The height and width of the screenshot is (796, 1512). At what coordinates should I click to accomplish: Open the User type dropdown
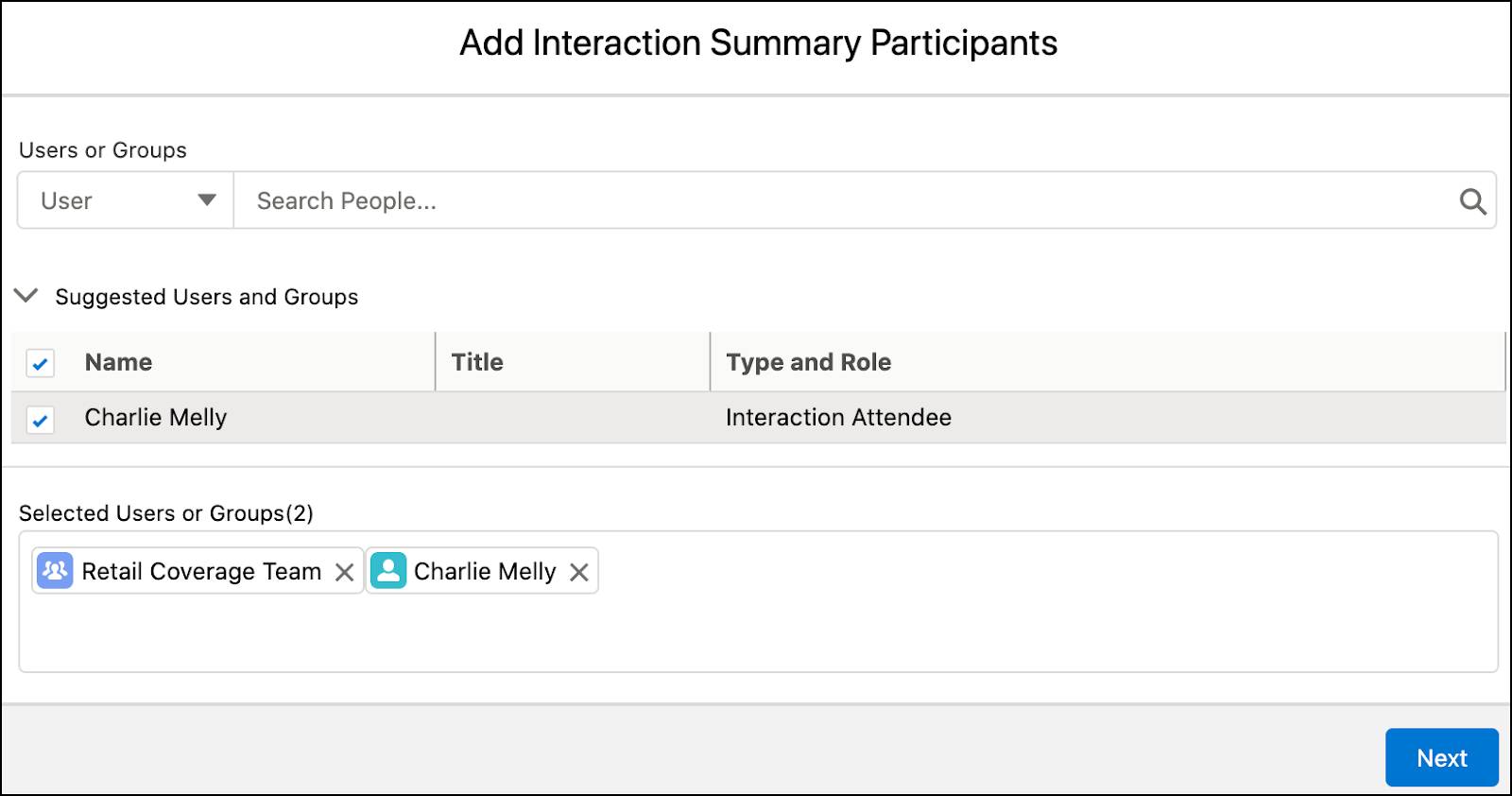(x=126, y=200)
